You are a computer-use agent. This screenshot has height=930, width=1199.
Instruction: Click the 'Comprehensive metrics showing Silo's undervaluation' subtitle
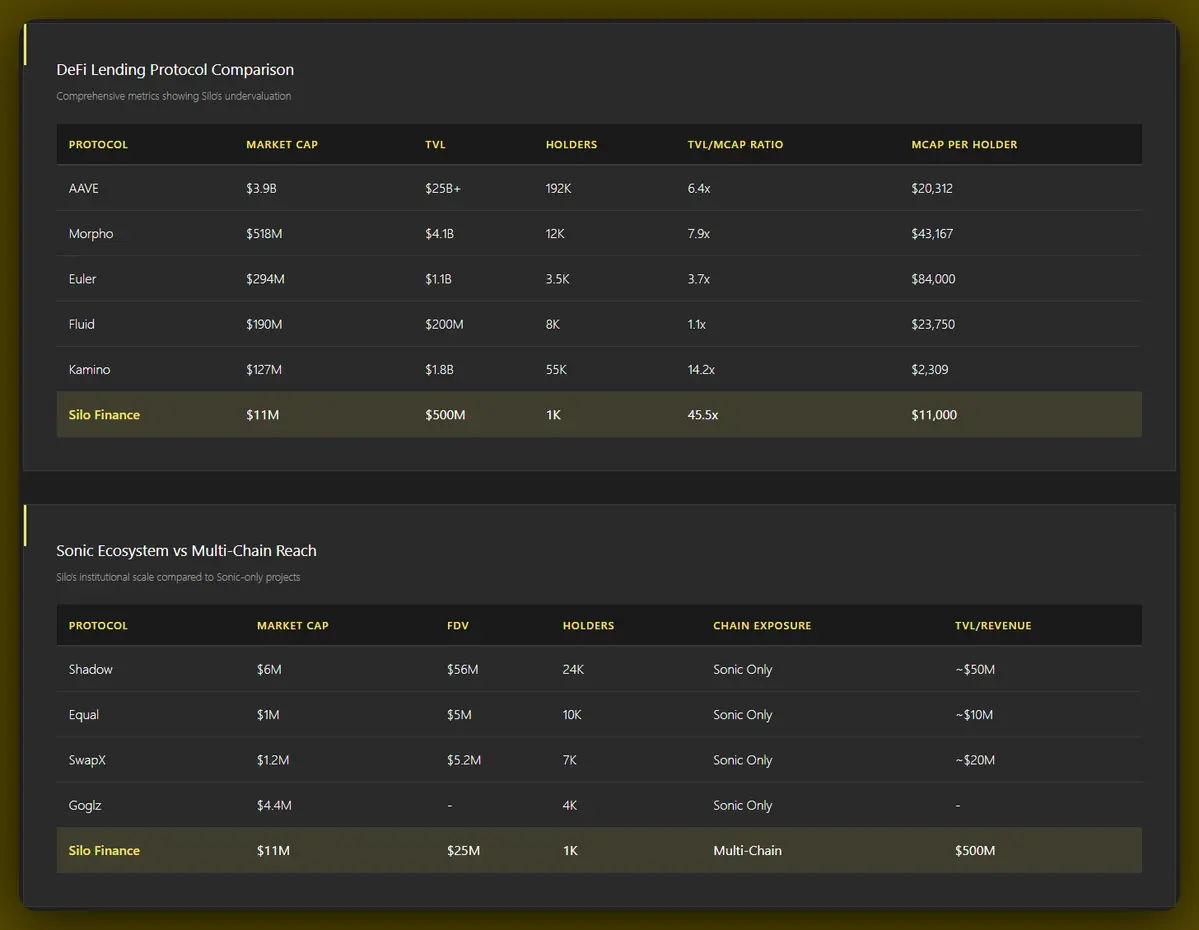(174, 96)
